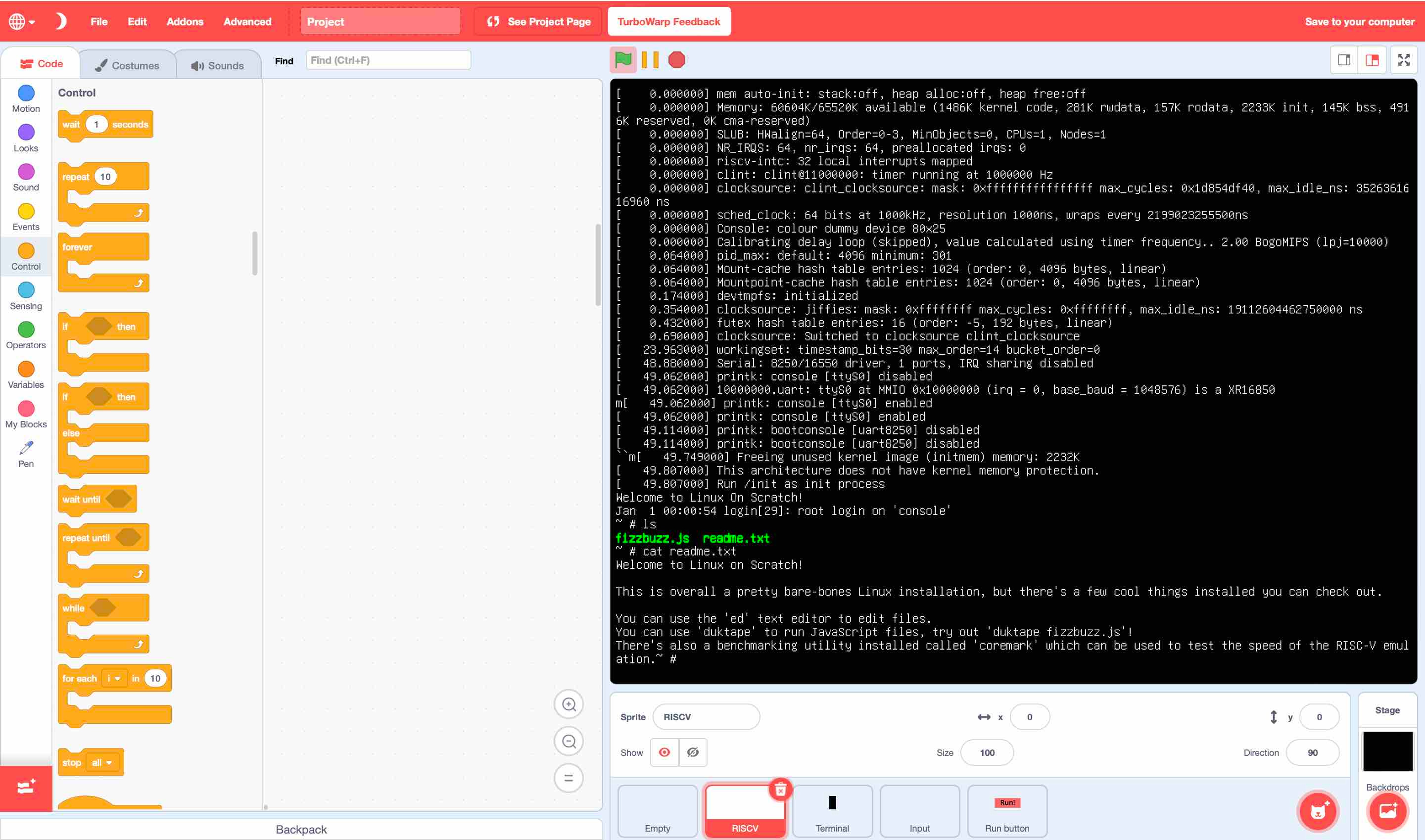Select the Code tab
The height and width of the screenshot is (840, 1425).
(42, 64)
